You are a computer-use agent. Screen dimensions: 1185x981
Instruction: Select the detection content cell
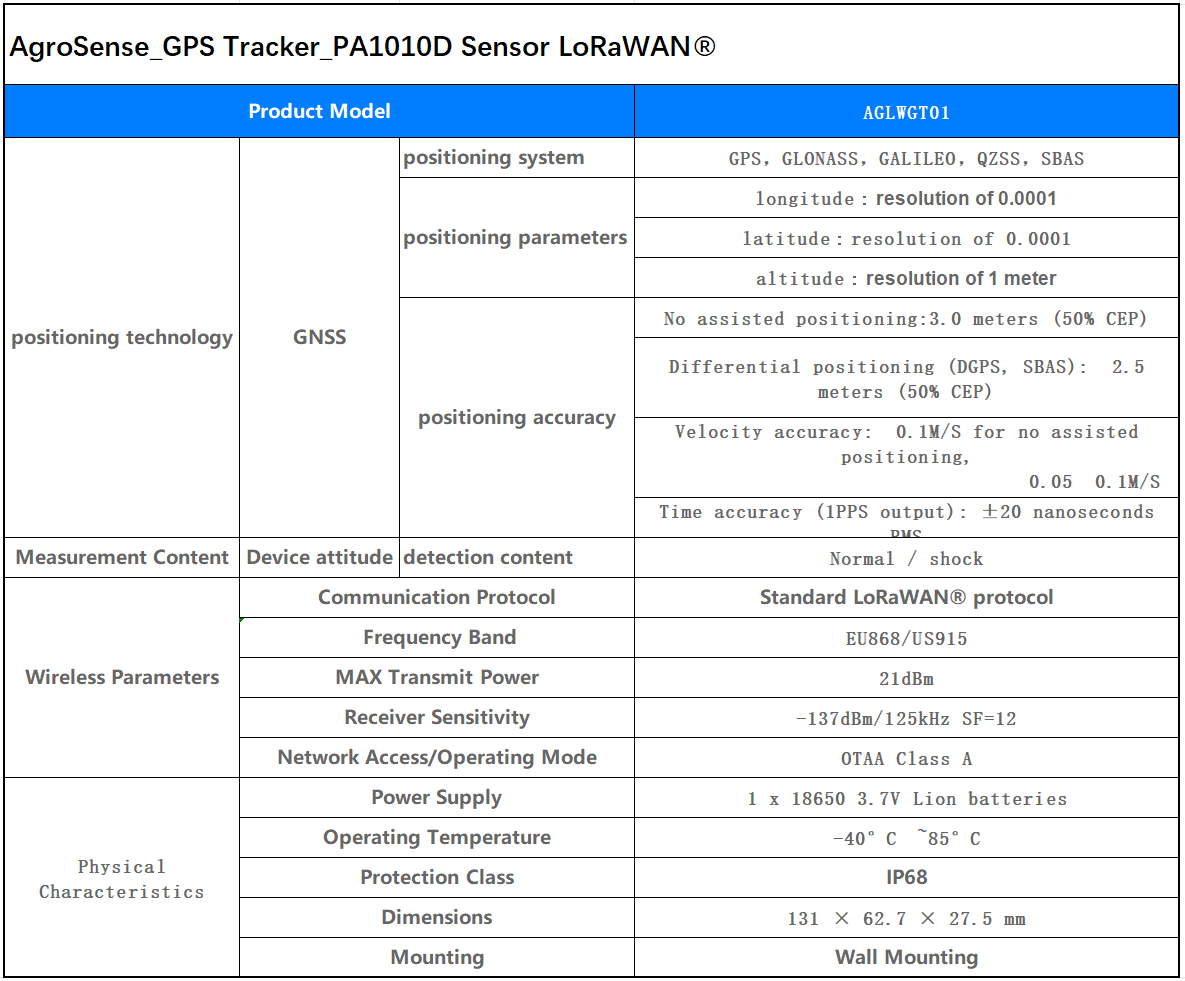[517, 558]
